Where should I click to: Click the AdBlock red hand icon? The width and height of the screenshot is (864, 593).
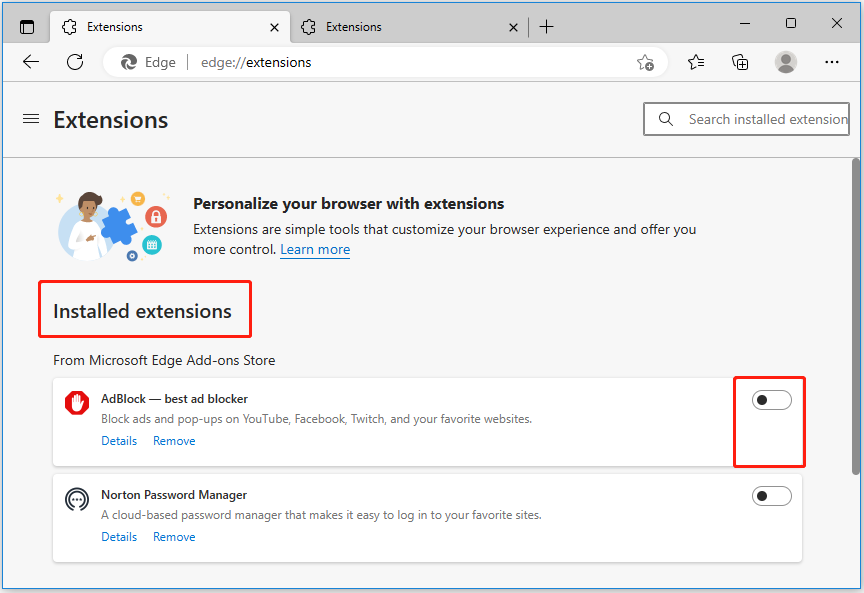click(77, 402)
